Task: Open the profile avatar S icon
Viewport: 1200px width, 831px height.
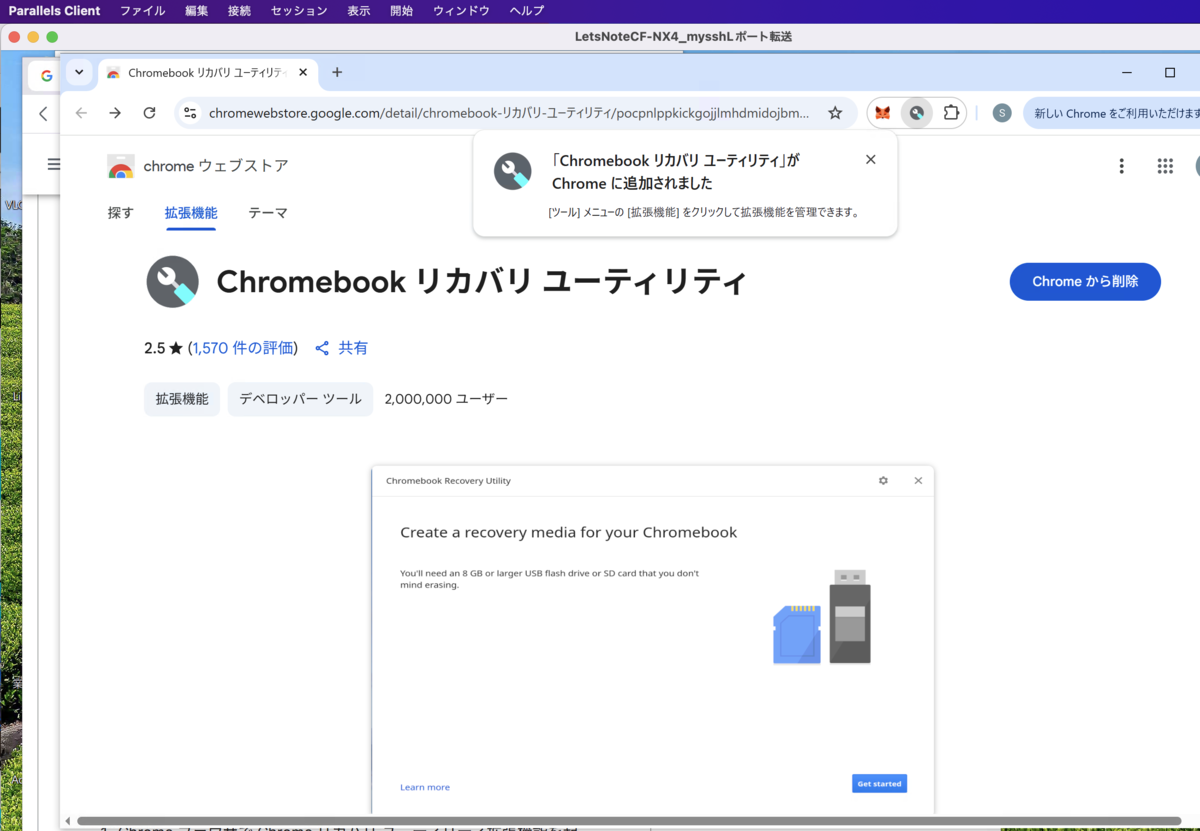Action: (1002, 113)
